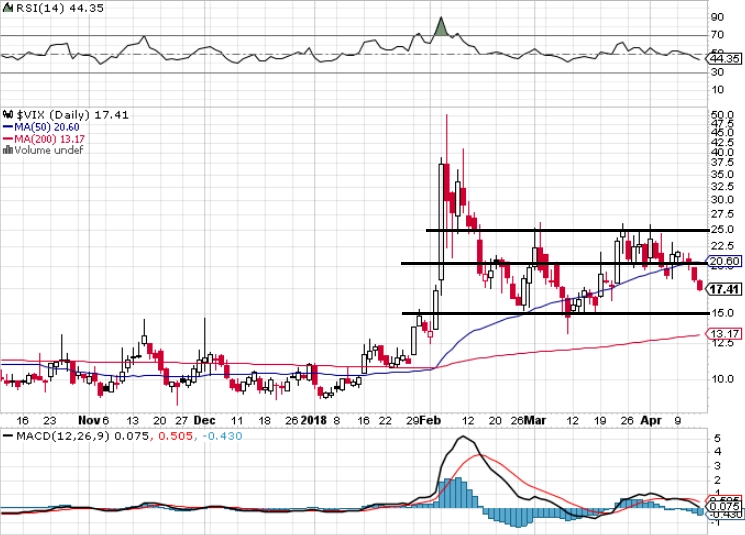Viewport: 745px width, 535px height.
Task: Click the blue -0.430 histogram value
Action: pos(222,436)
